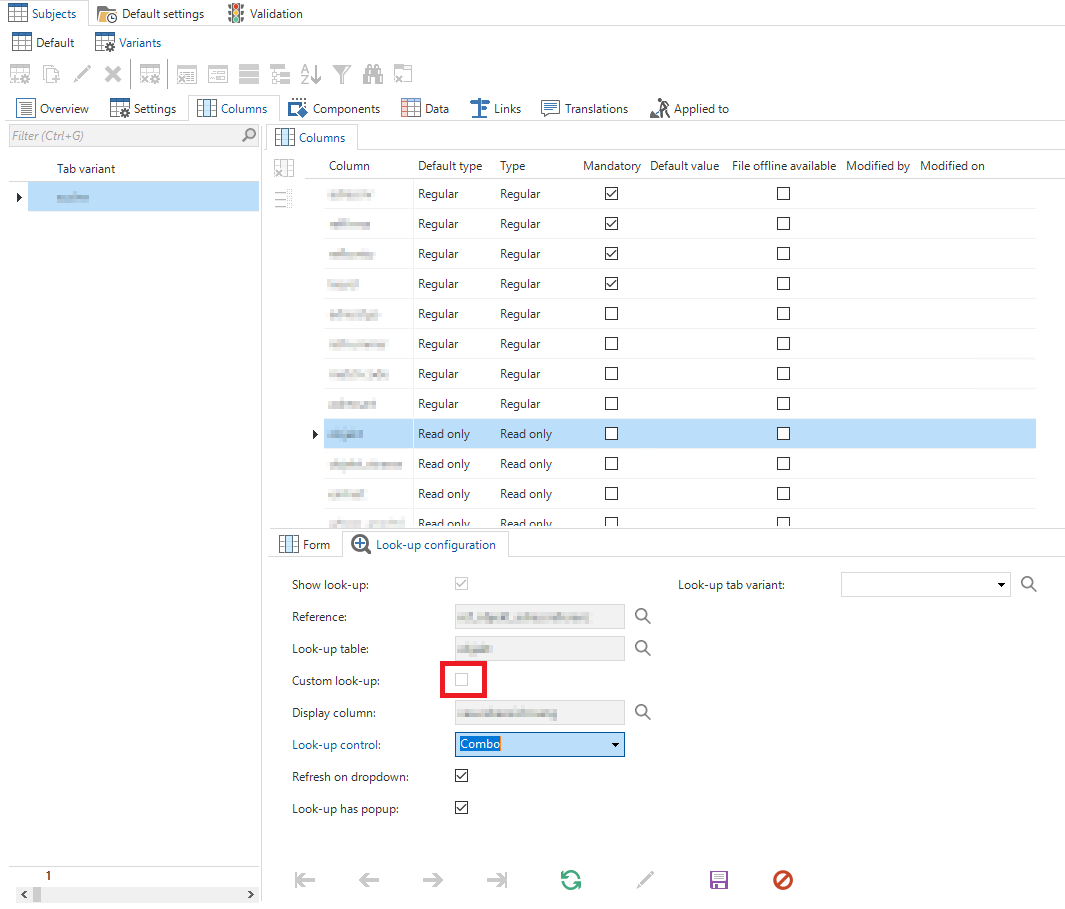Toggle File offline available in highlighted row
The width and height of the screenshot is (1065, 909).
(x=783, y=433)
